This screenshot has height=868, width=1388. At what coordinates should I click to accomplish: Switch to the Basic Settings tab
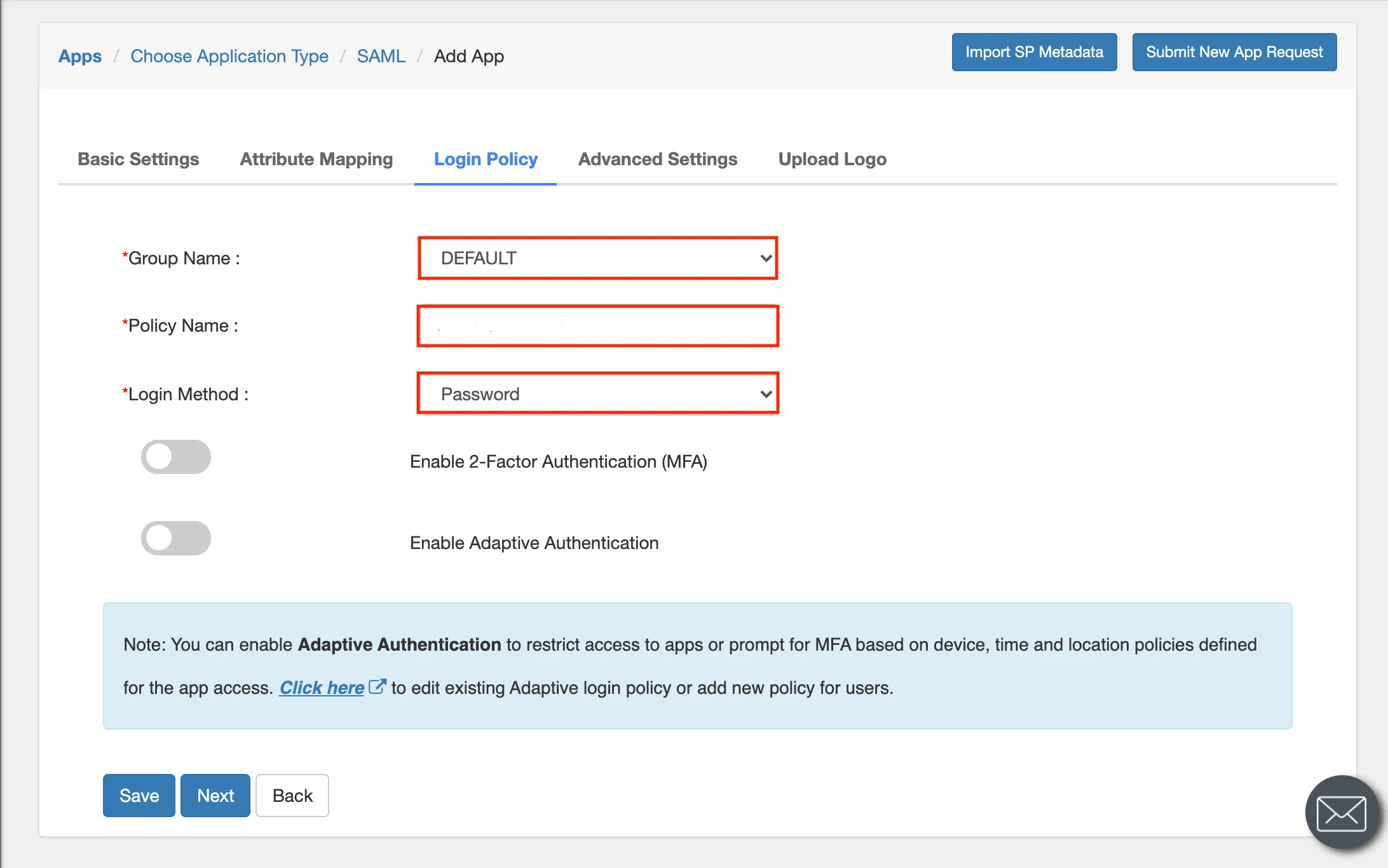coord(139,159)
